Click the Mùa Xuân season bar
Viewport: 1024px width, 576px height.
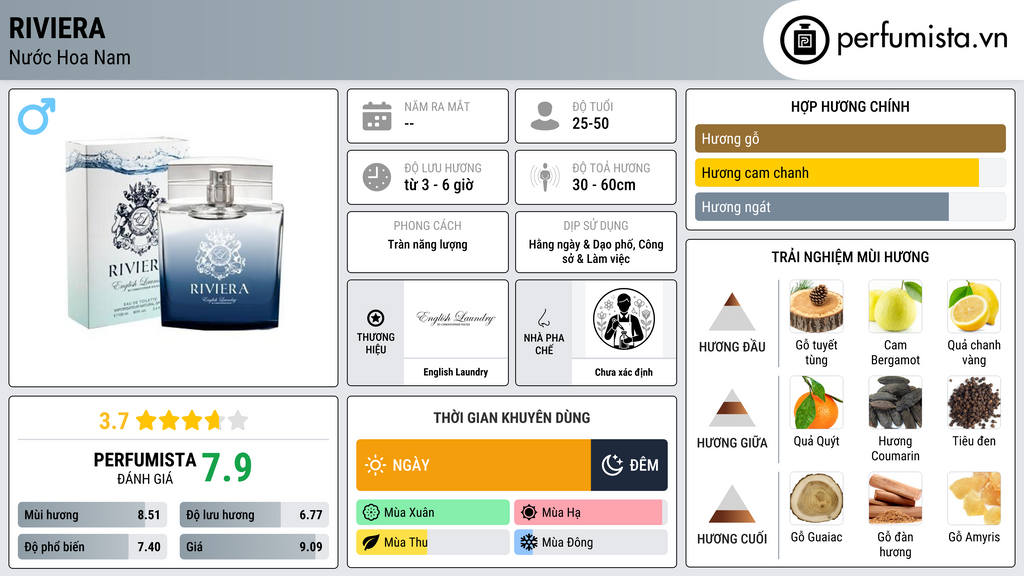click(433, 513)
